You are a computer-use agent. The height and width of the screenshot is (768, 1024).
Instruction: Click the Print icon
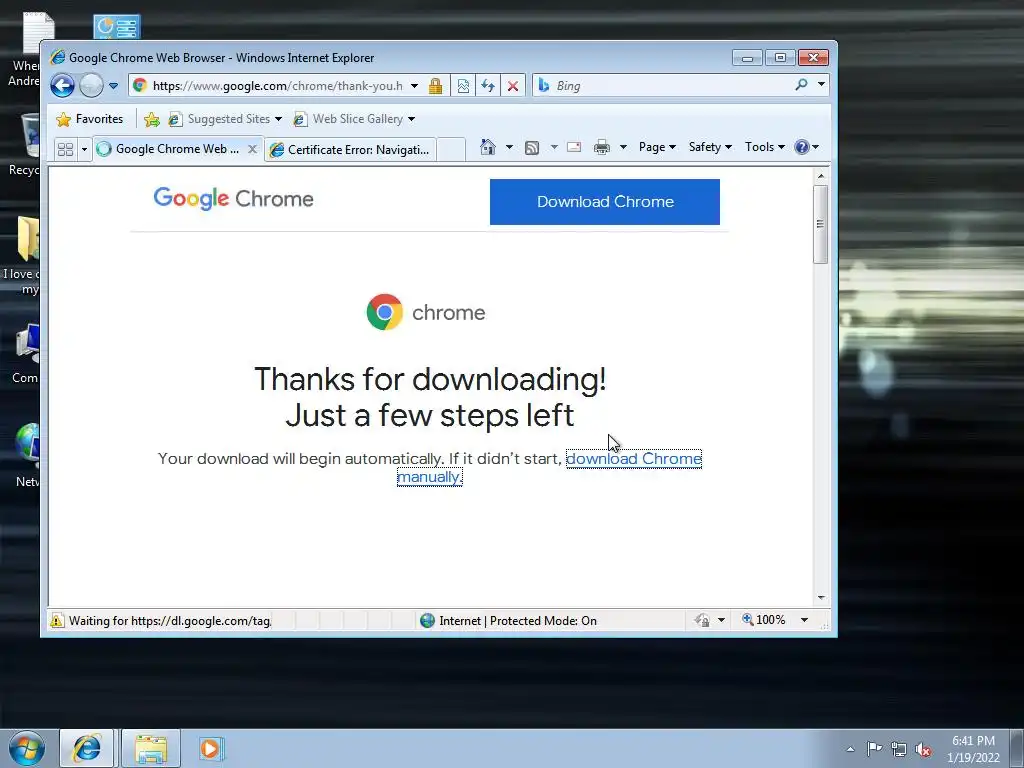click(x=601, y=147)
